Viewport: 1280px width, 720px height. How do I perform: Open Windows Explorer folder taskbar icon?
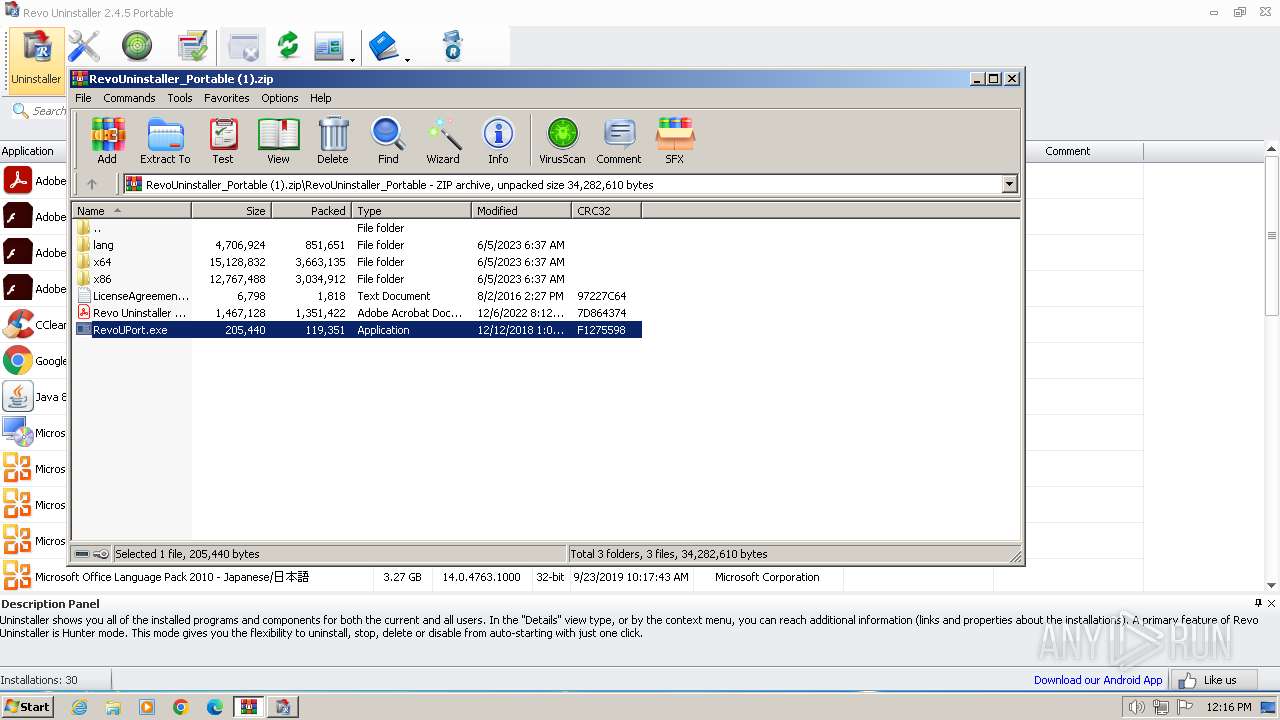click(x=113, y=707)
